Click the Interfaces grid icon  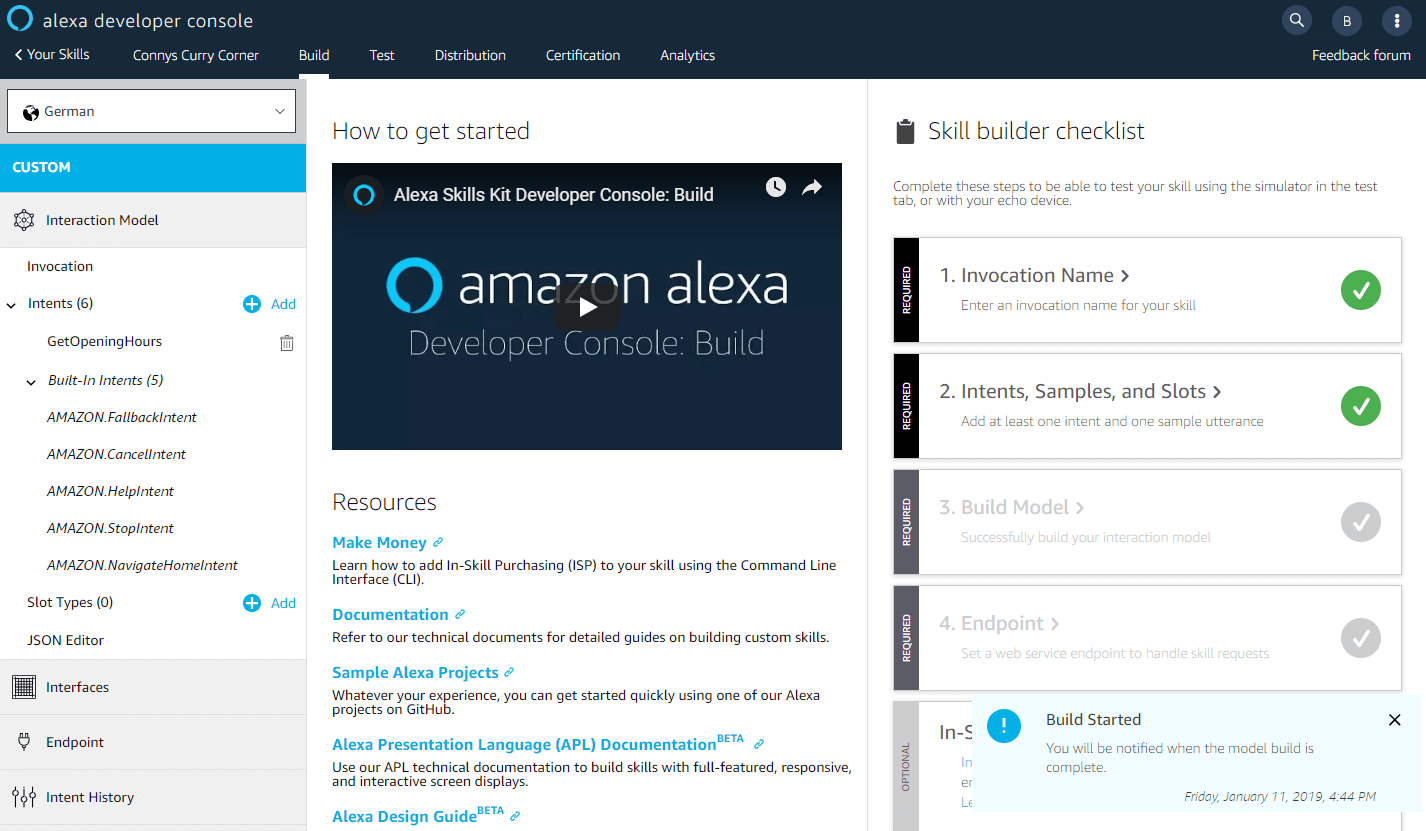pyautogui.click(x=24, y=687)
